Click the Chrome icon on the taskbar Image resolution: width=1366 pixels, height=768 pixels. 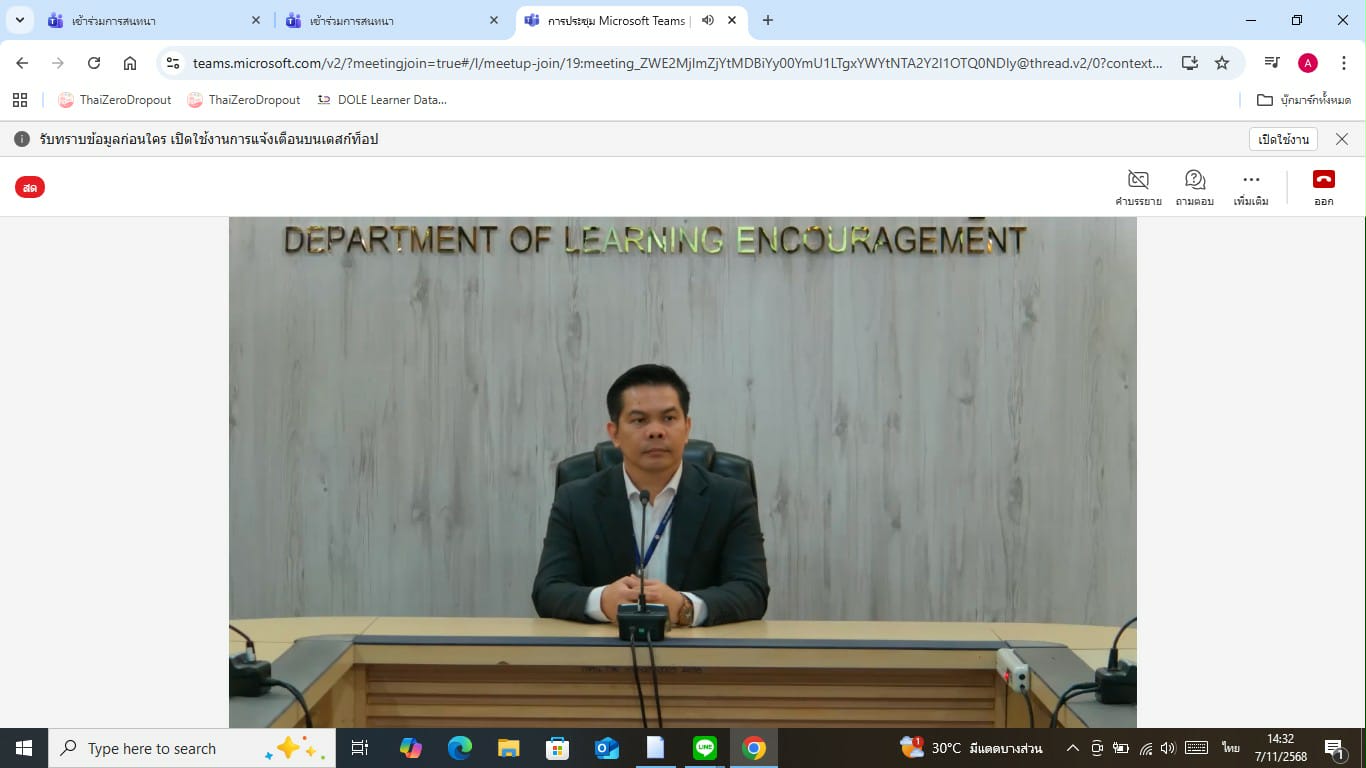click(753, 748)
